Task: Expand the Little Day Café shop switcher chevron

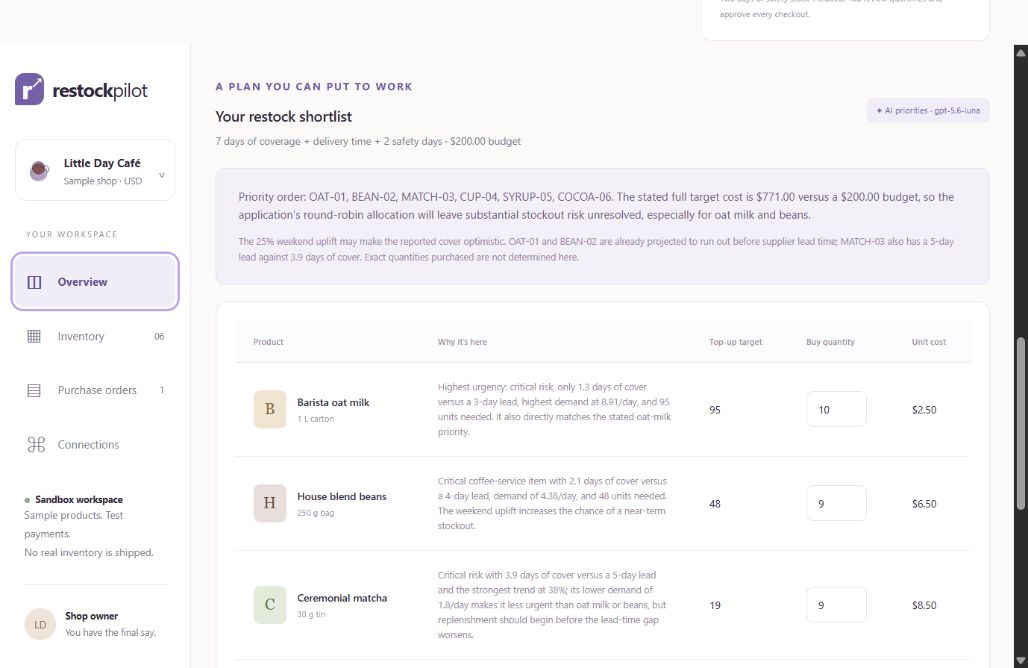Action: coord(162,175)
